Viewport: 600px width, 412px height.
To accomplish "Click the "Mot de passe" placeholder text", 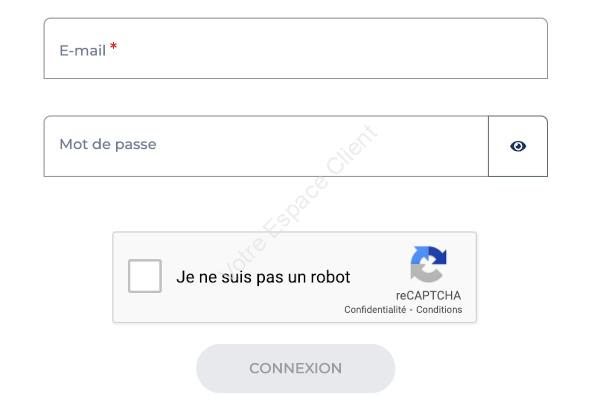I will (108, 144).
